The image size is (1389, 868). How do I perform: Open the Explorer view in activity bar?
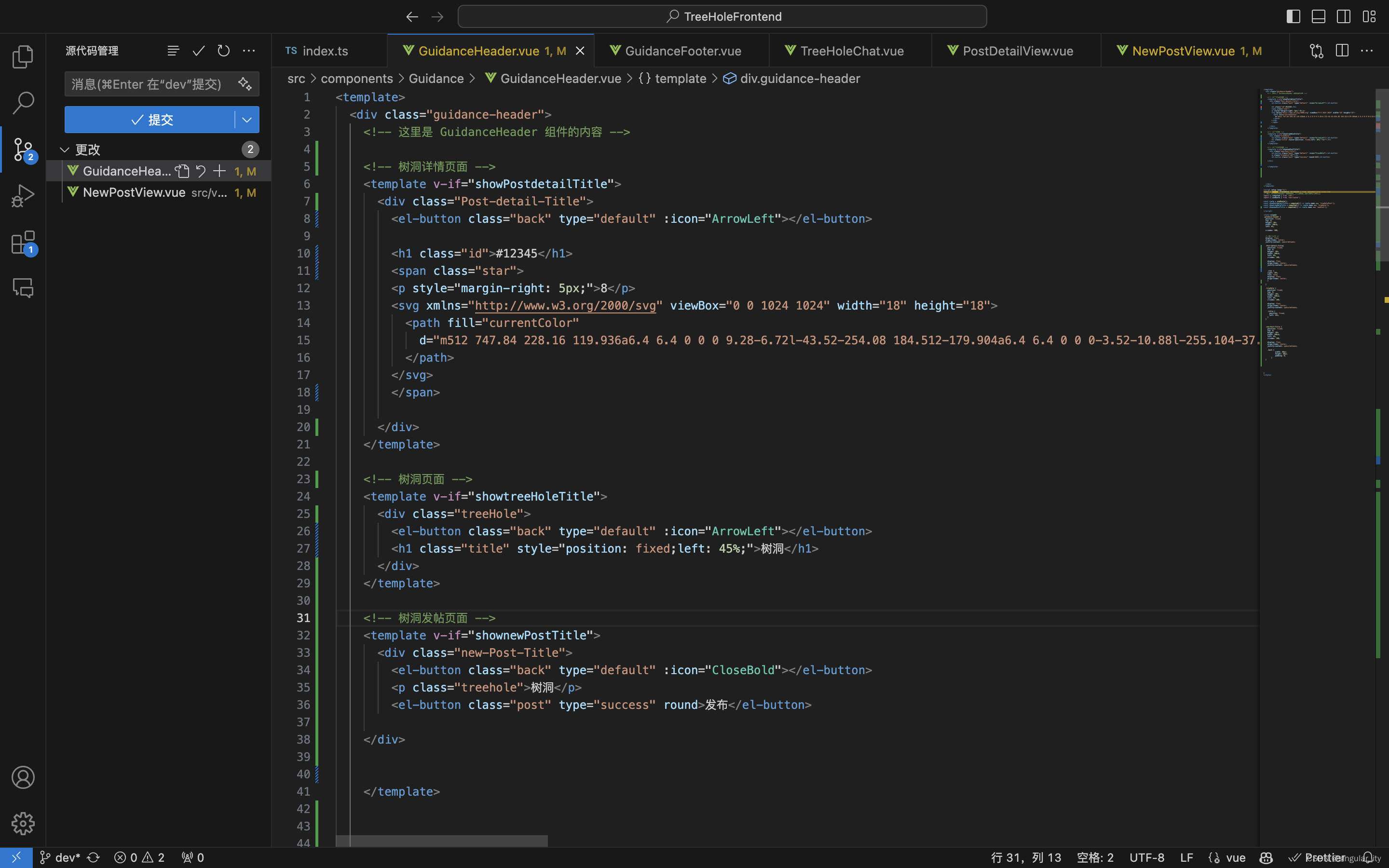click(23, 56)
